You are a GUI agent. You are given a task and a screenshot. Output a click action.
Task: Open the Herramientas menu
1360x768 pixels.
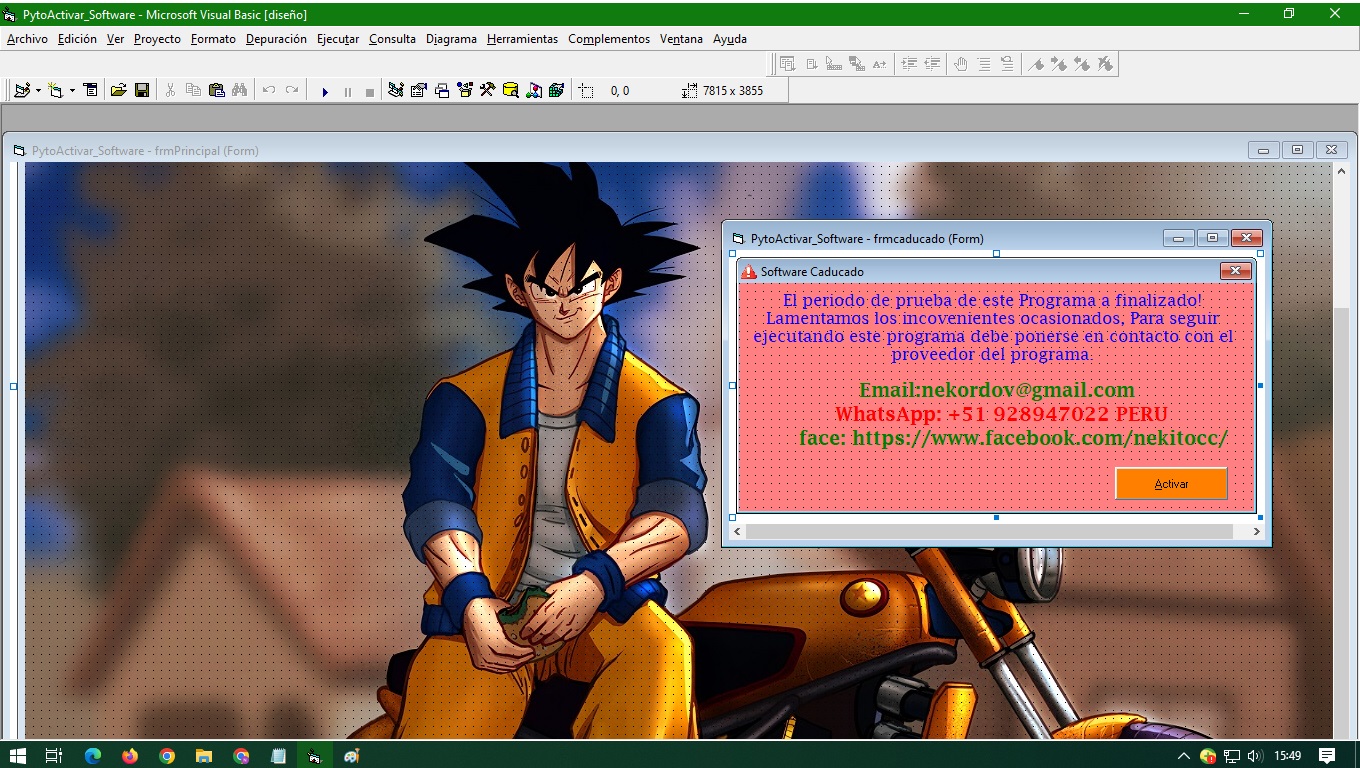[x=522, y=39]
